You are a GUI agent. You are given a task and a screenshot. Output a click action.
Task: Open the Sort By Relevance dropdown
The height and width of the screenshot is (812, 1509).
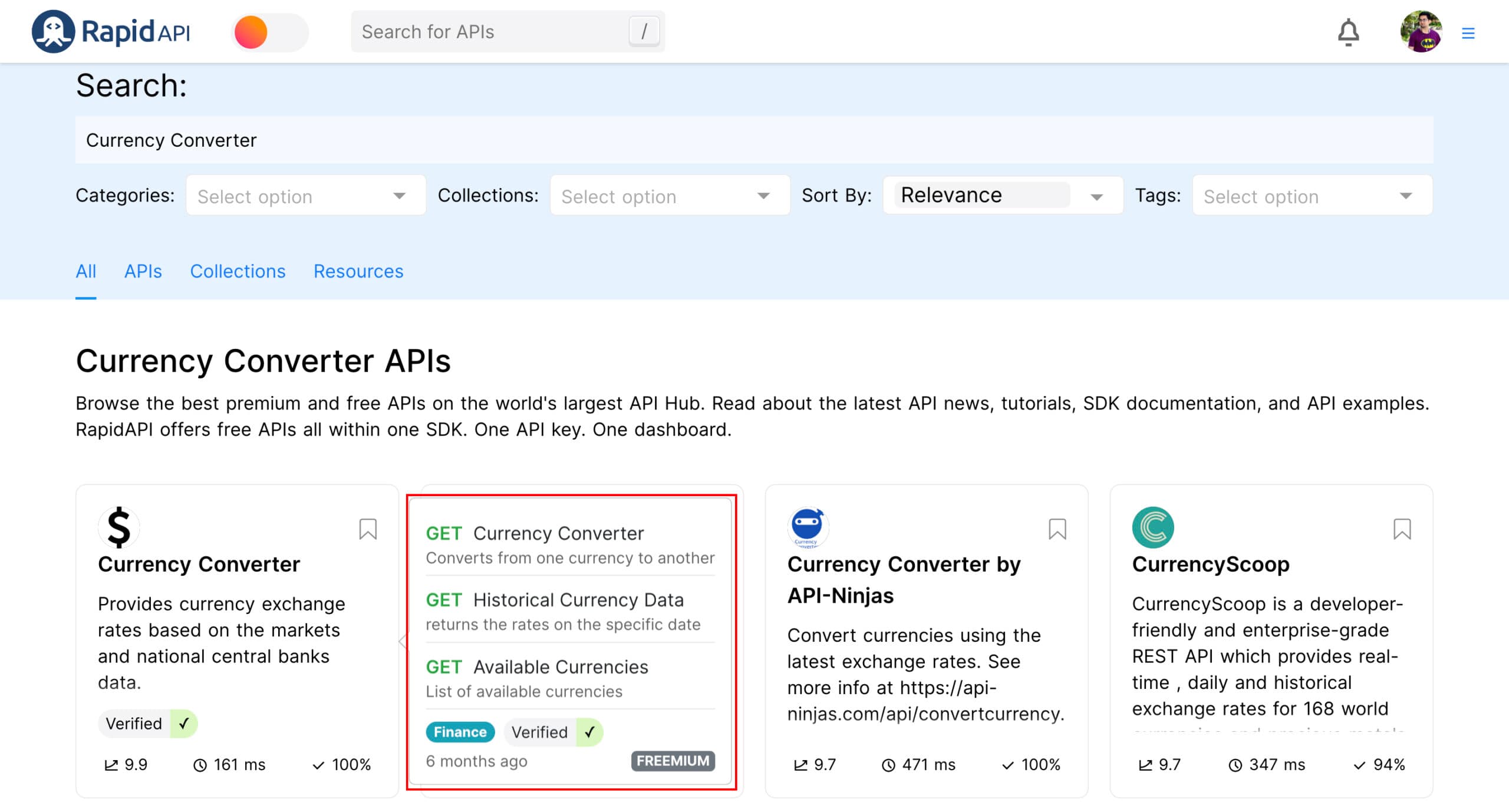(1003, 195)
